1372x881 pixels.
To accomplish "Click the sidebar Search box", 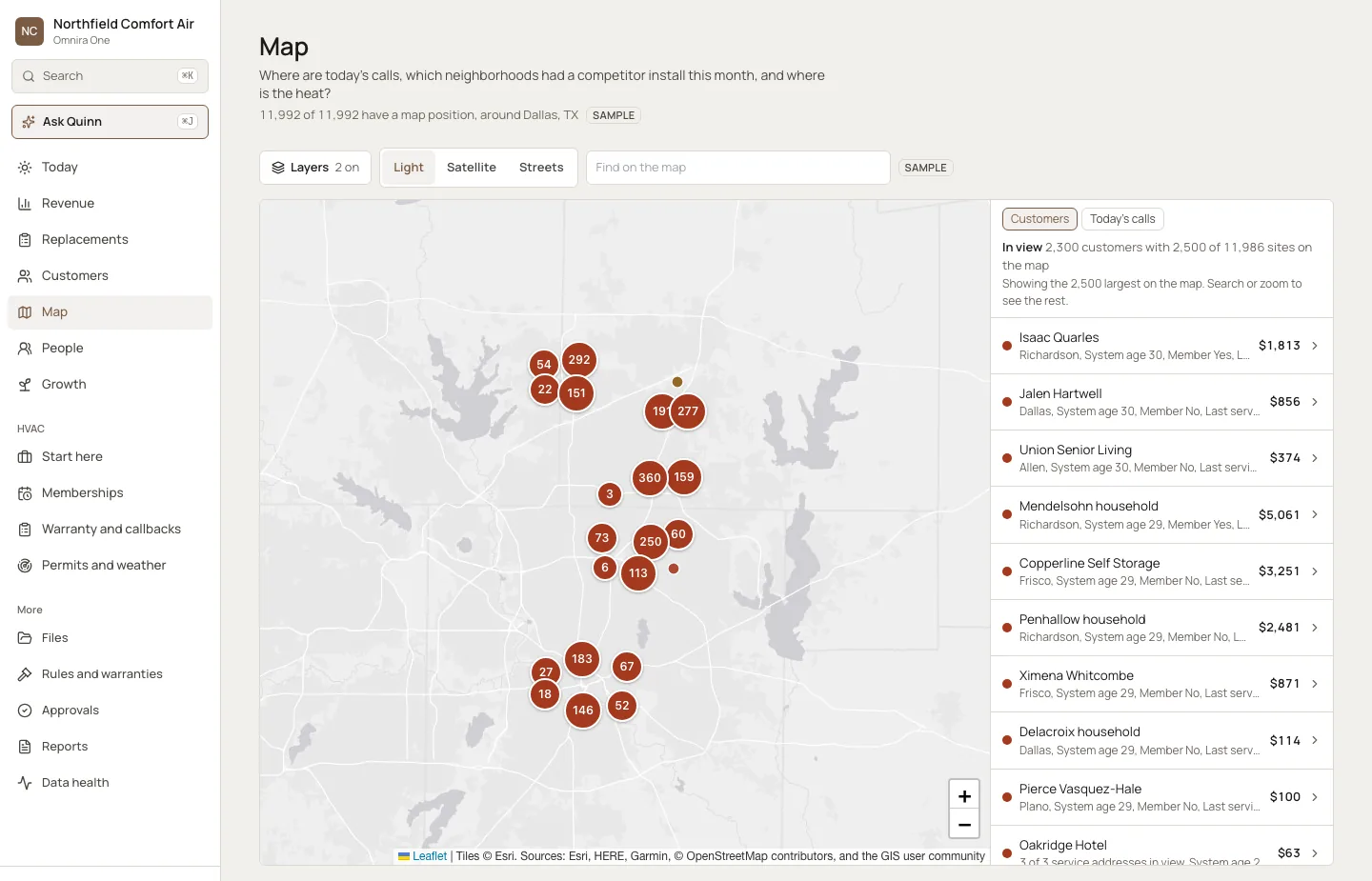I will tap(110, 76).
